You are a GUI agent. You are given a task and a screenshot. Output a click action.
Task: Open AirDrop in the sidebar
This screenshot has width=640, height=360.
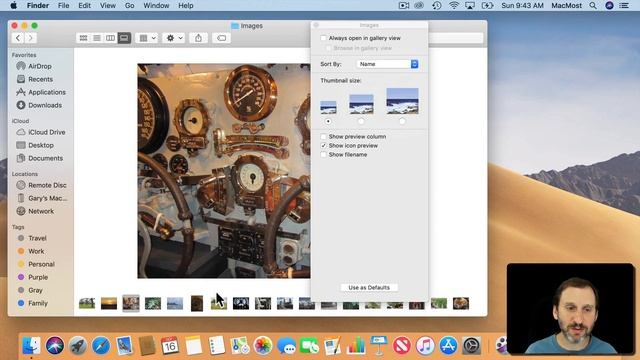pyautogui.click(x=40, y=66)
